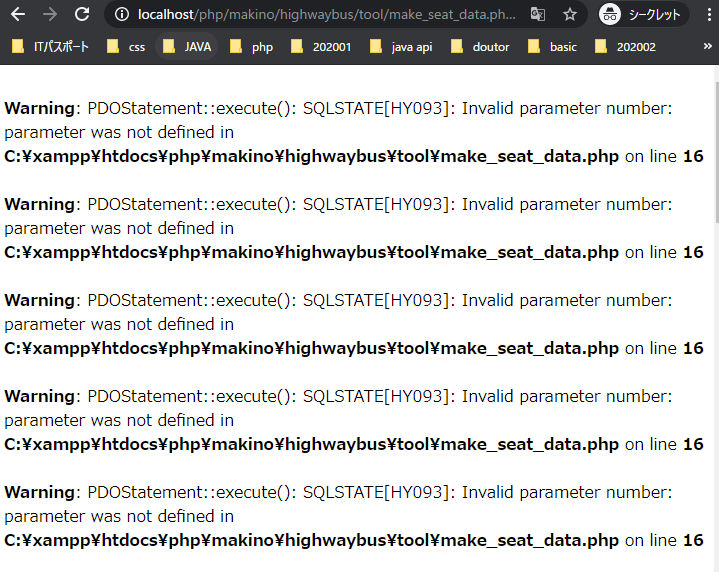The width and height of the screenshot is (719, 572).
Task: Open the シークレット incognito profile badge
Action: (643, 15)
